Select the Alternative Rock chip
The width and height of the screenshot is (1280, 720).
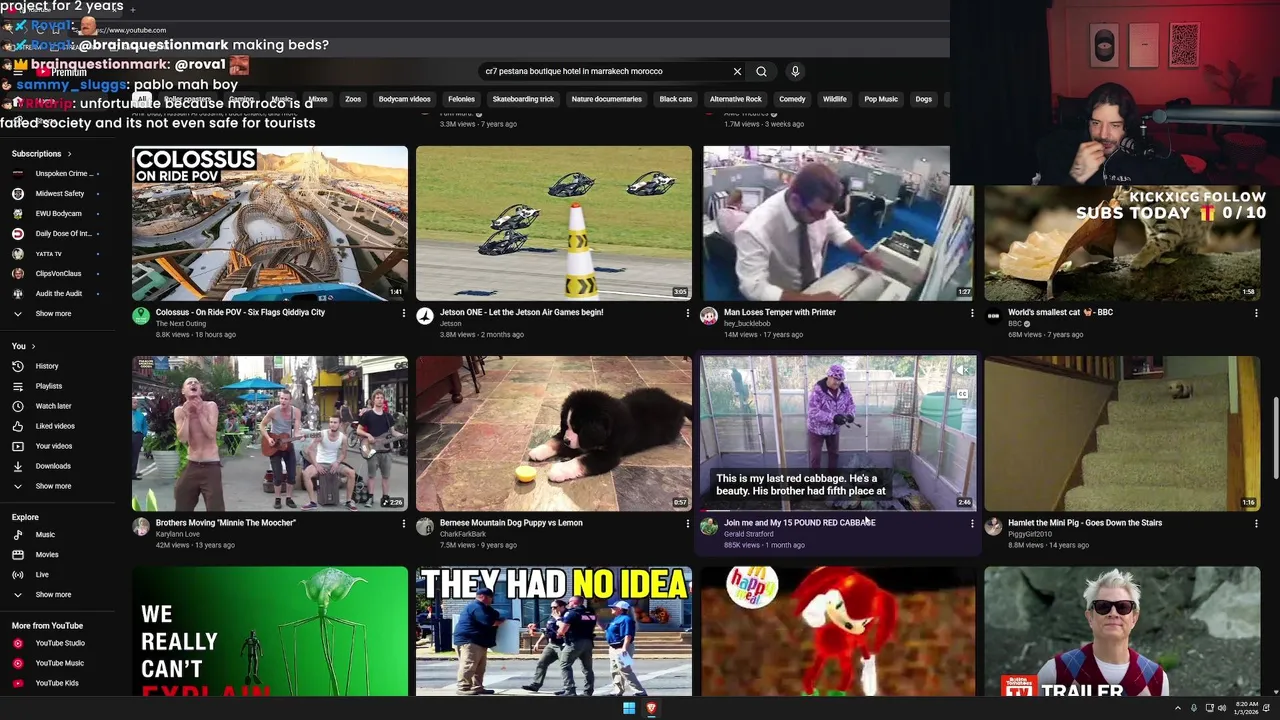point(736,99)
